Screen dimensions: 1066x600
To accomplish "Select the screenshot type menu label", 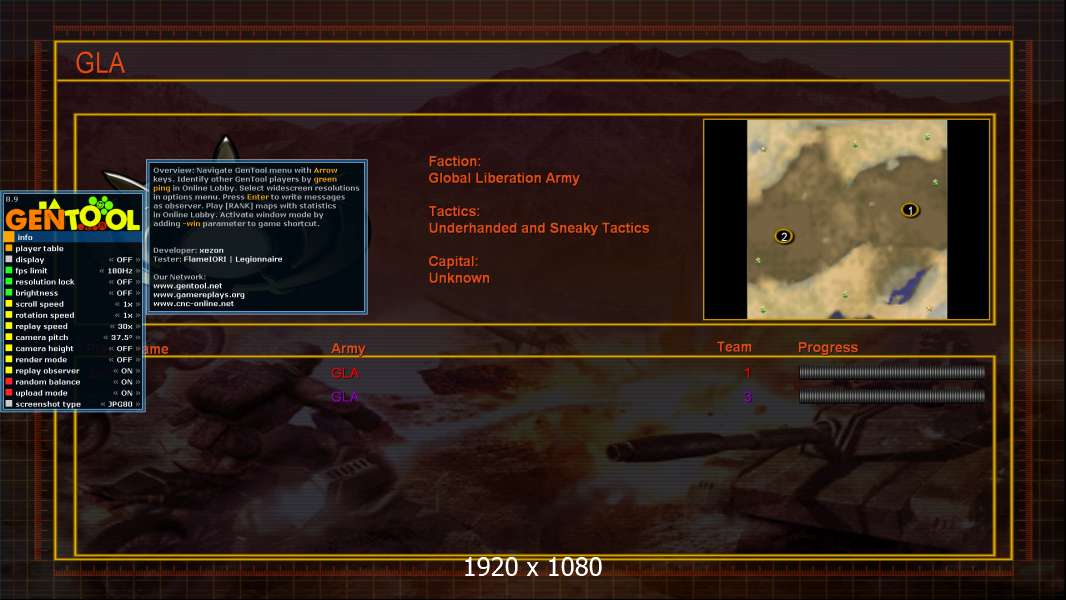I will pos(48,404).
